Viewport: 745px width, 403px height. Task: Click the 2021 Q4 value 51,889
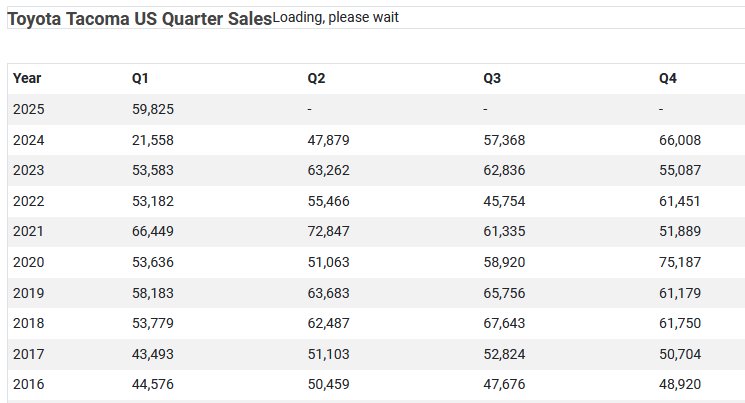pos(680,231)
